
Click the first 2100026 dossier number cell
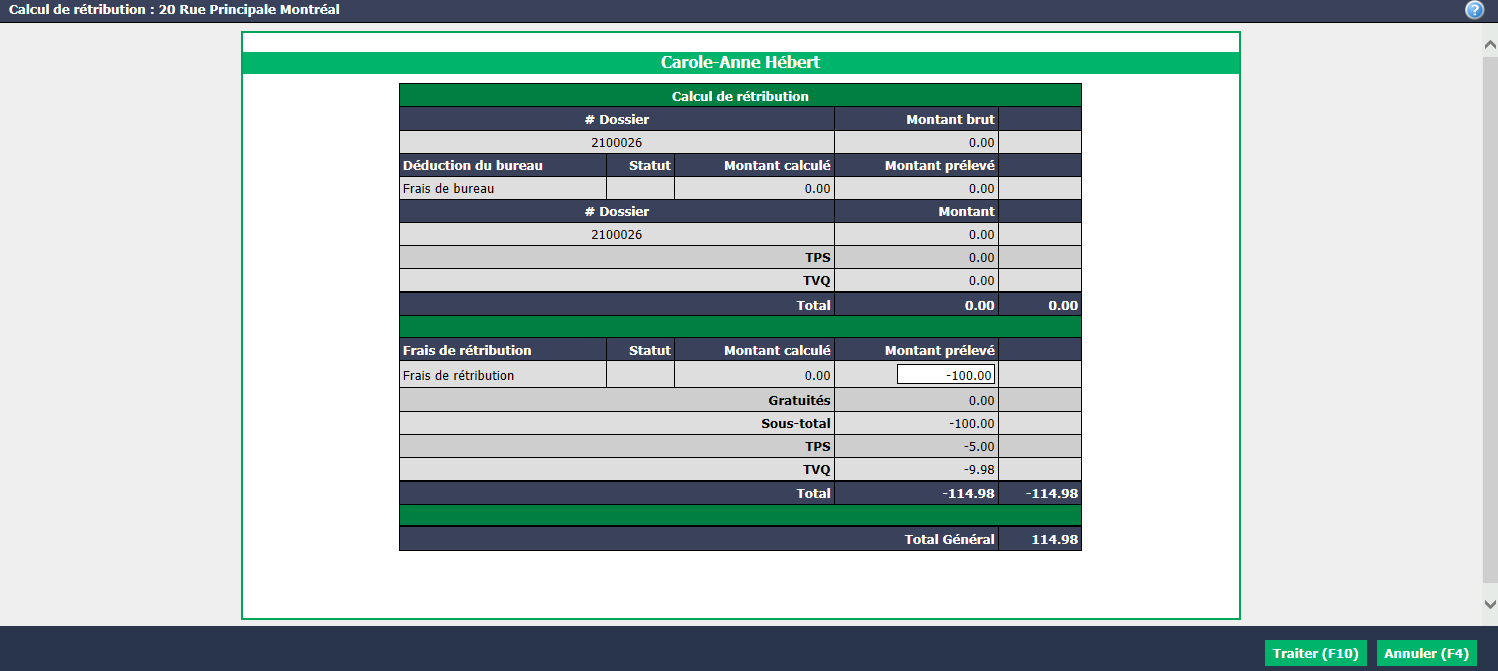[x=617, y=142]
